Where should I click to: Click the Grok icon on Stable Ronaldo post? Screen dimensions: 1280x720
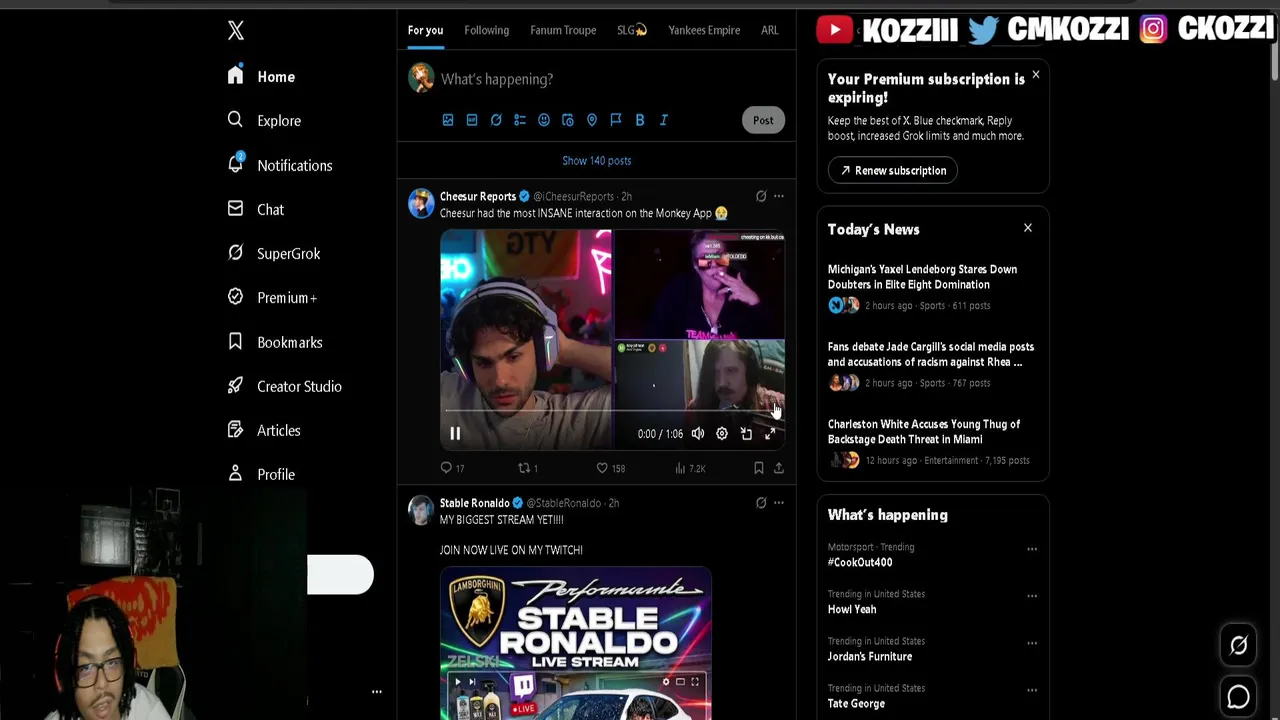[761, 503]
